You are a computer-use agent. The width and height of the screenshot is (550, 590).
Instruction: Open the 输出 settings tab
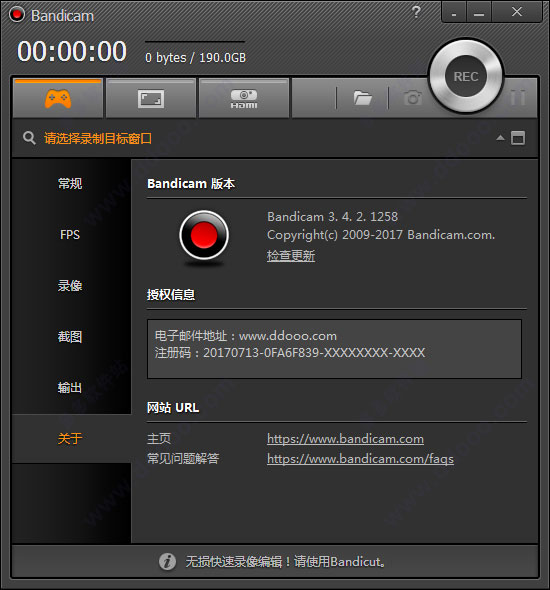(x=70, y=388)
